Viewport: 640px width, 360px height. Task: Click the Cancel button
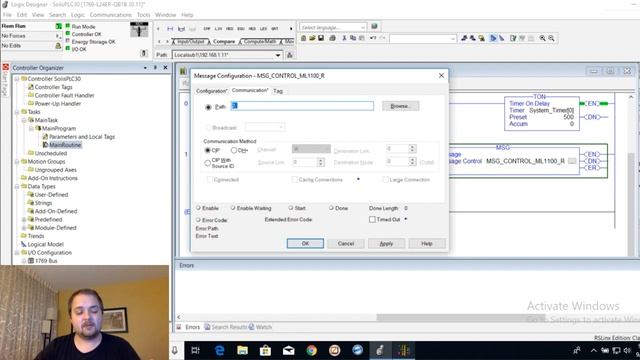[x=346, y=243]
